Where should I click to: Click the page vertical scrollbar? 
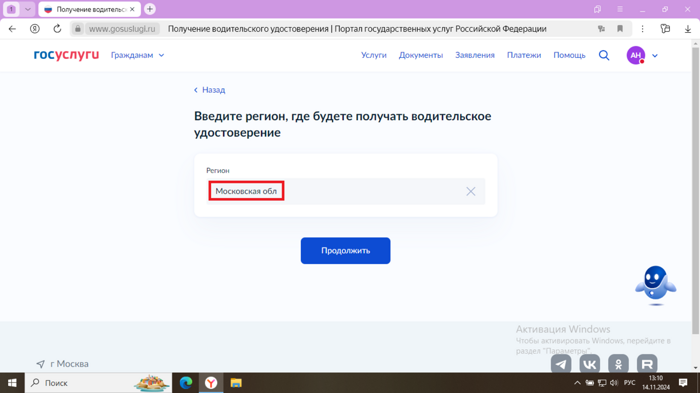[695, 190]
